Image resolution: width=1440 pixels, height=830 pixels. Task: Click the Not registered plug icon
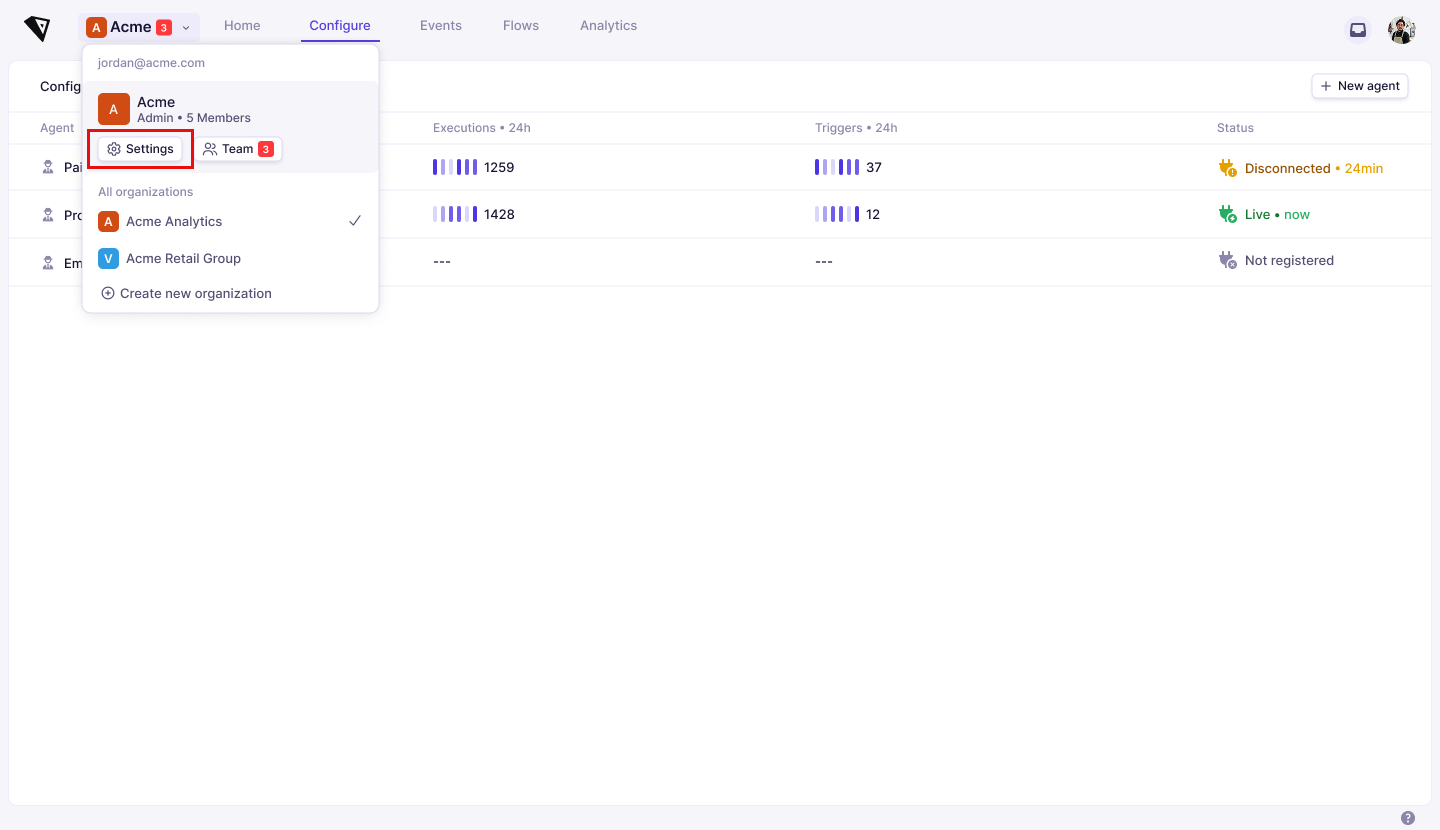click(x=1227, y=260)
